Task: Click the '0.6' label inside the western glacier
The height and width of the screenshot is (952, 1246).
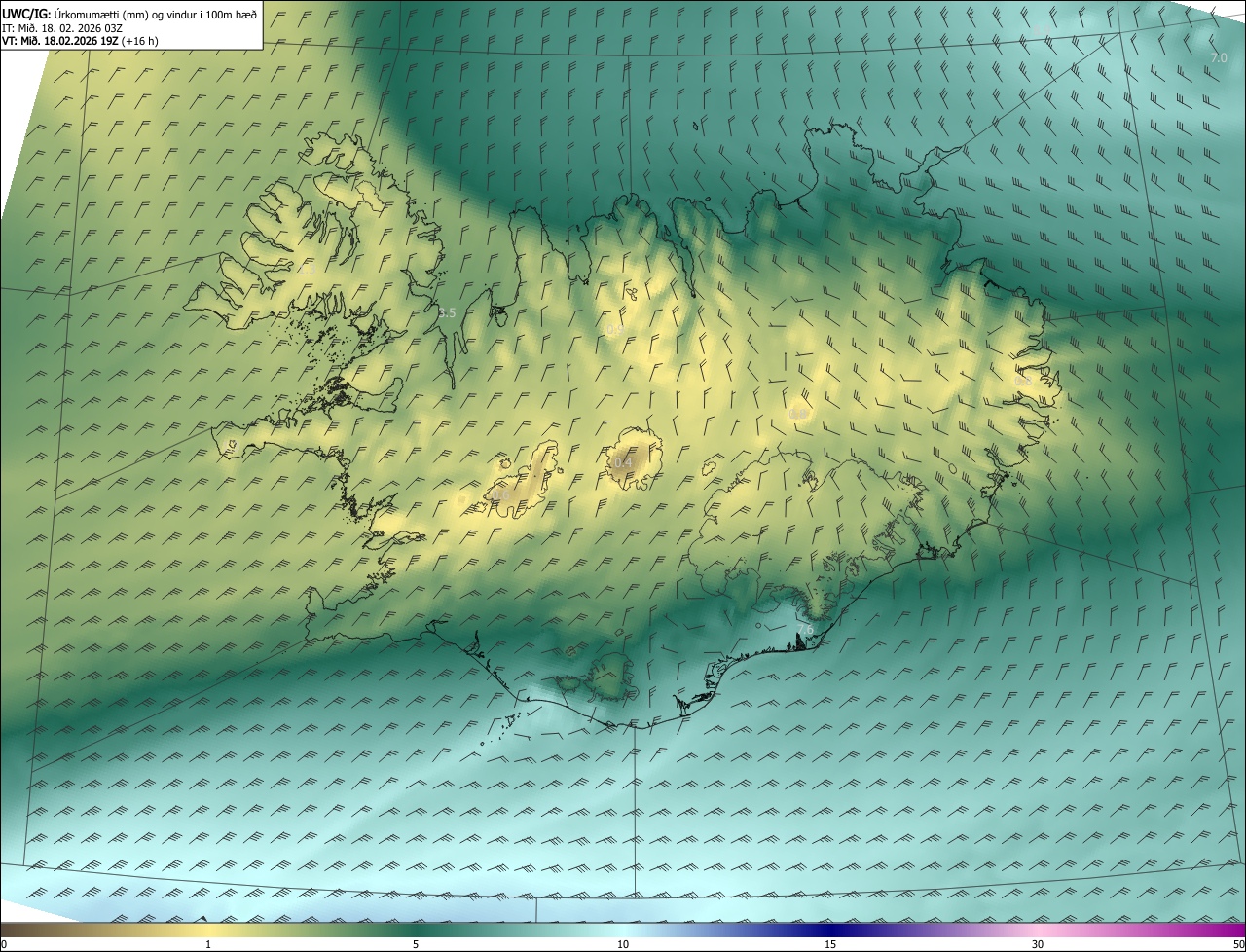Action: 501,494
